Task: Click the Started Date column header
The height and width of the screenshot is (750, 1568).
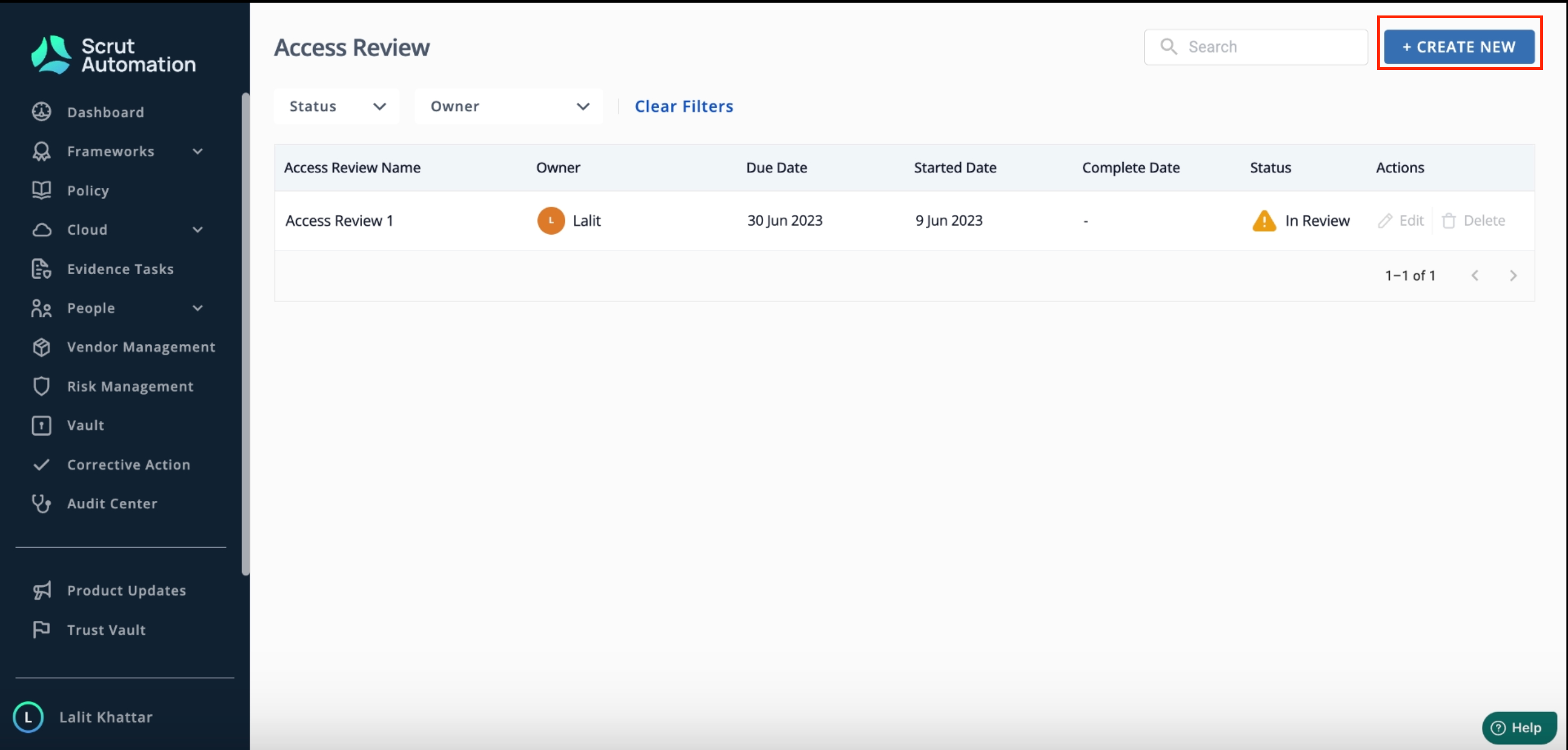Action: point(955,167)
